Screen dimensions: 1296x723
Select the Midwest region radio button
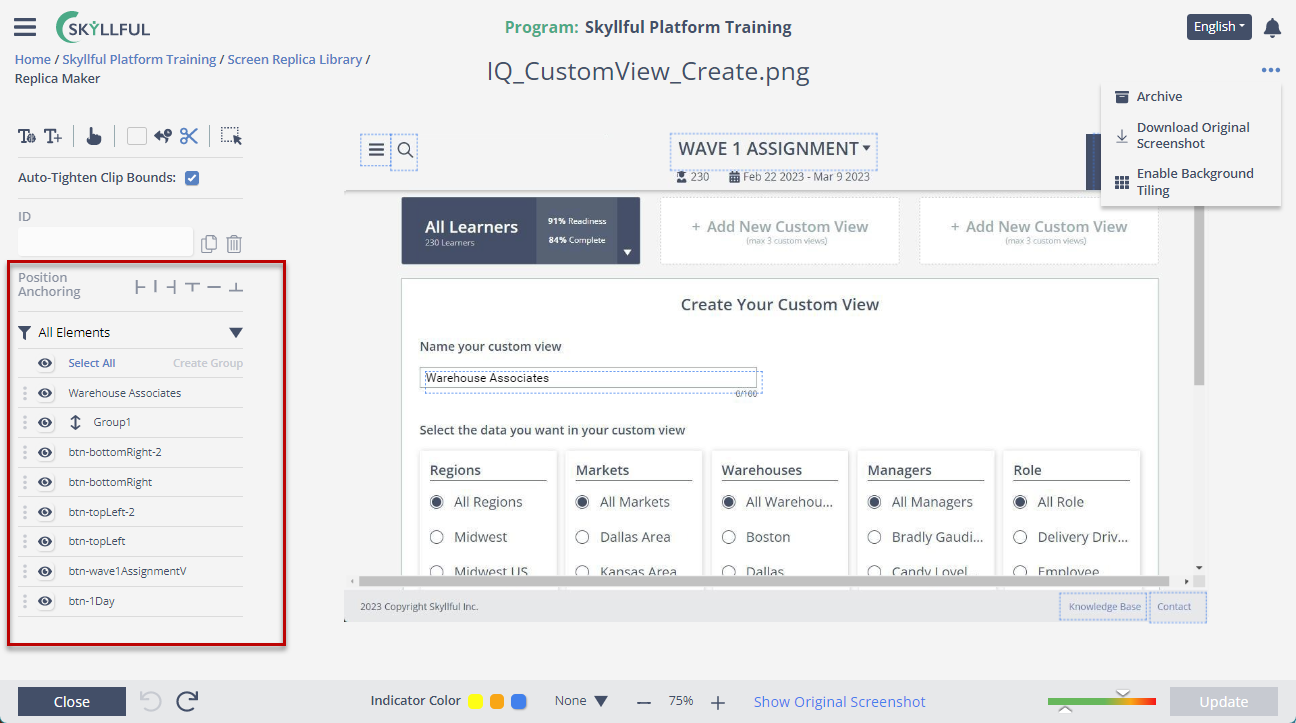(437, 537)
